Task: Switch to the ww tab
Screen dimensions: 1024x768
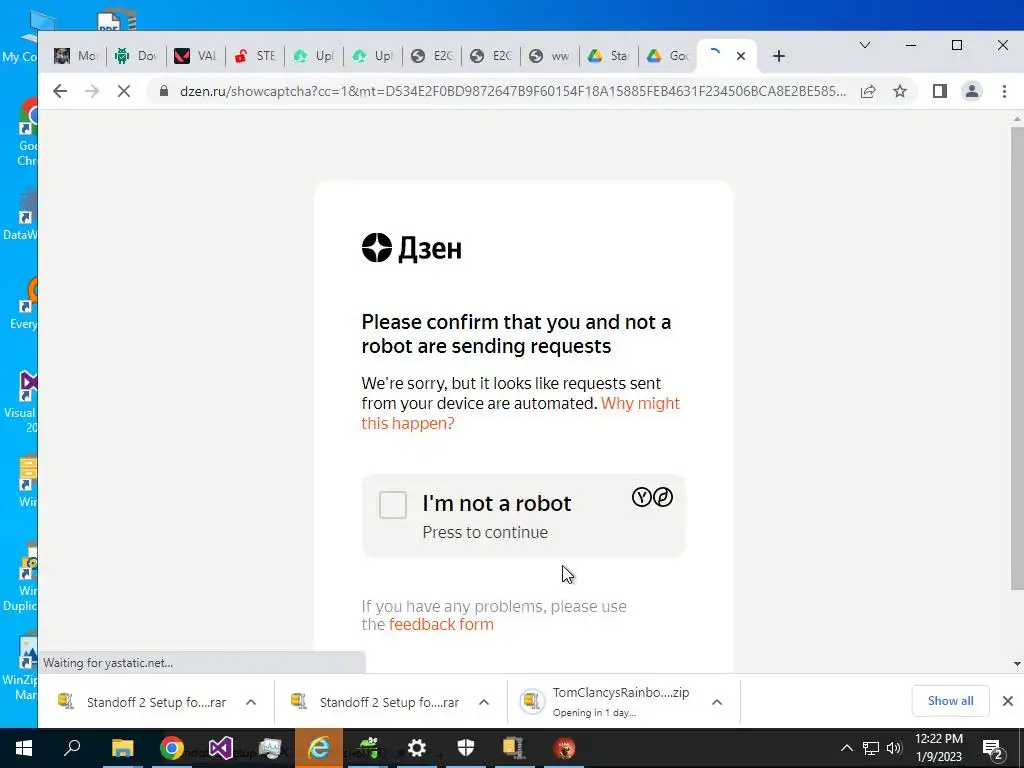Action: pos(549,56)
